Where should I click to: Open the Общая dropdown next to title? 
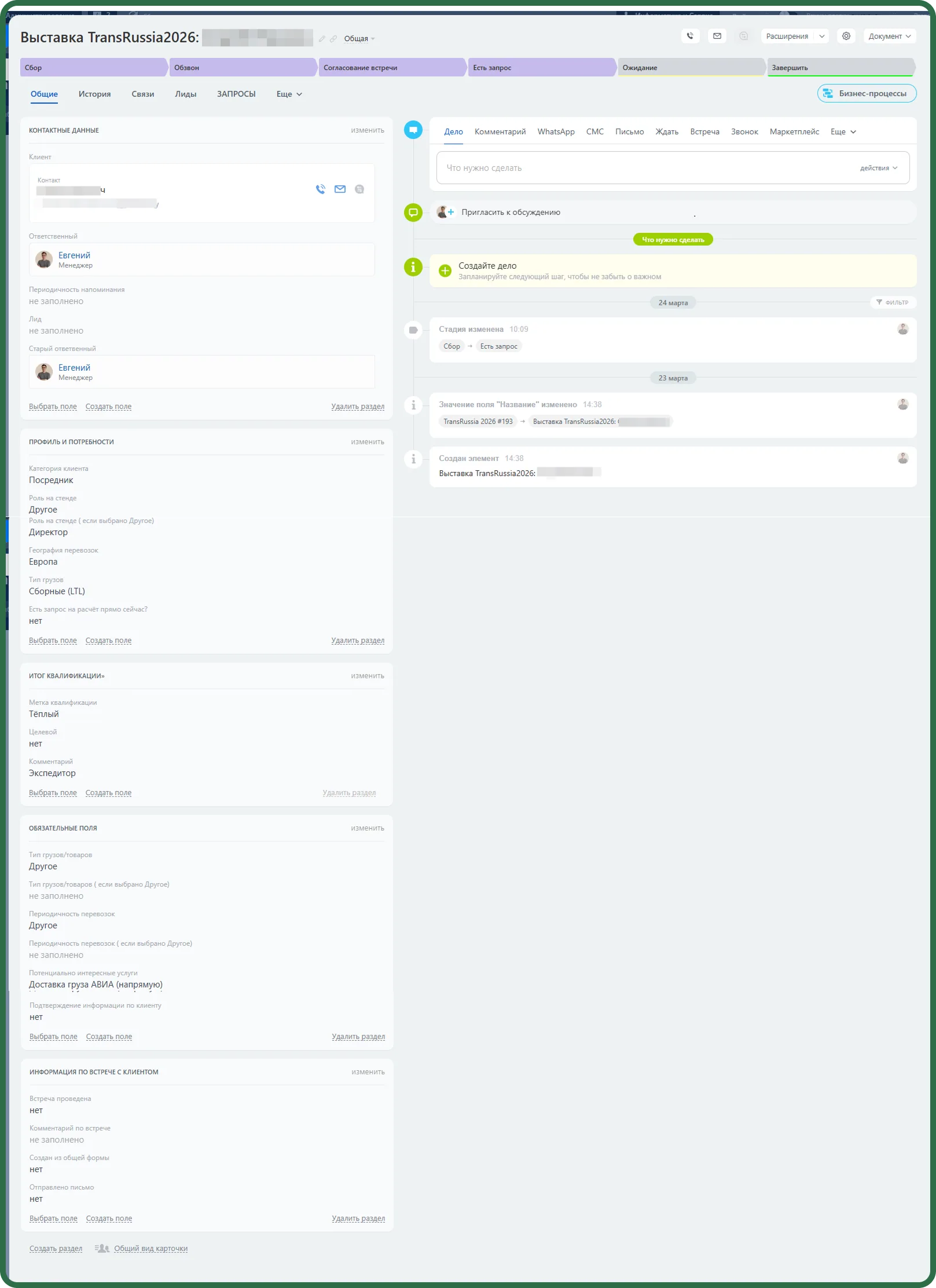(x=359, y=39)
